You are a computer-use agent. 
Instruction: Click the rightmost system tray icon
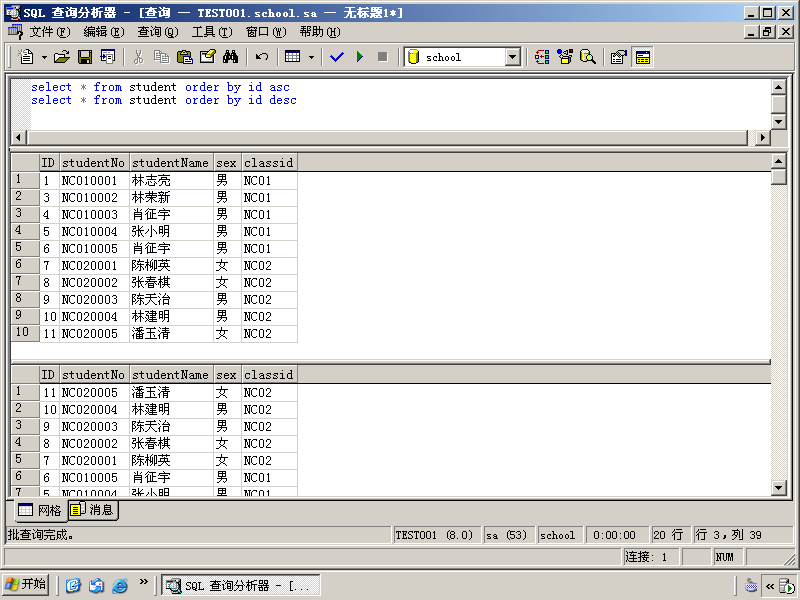tap(787, 586)
